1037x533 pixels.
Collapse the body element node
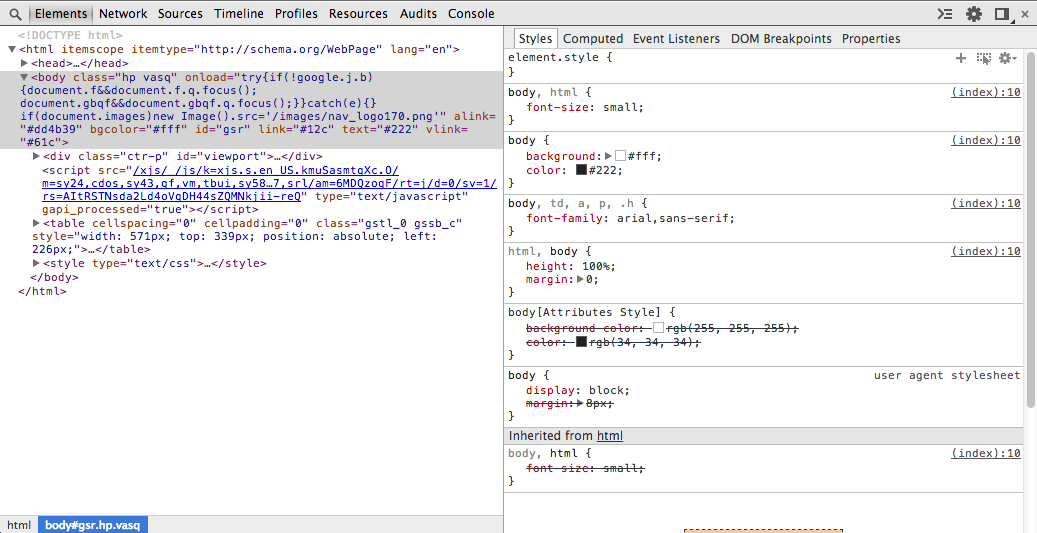click(24, 77)
